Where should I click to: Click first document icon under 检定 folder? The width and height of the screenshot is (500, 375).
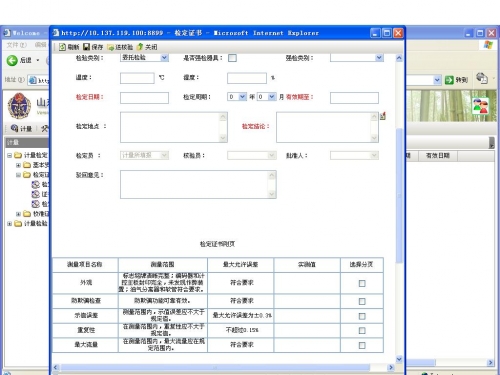[x=36, y=184]
